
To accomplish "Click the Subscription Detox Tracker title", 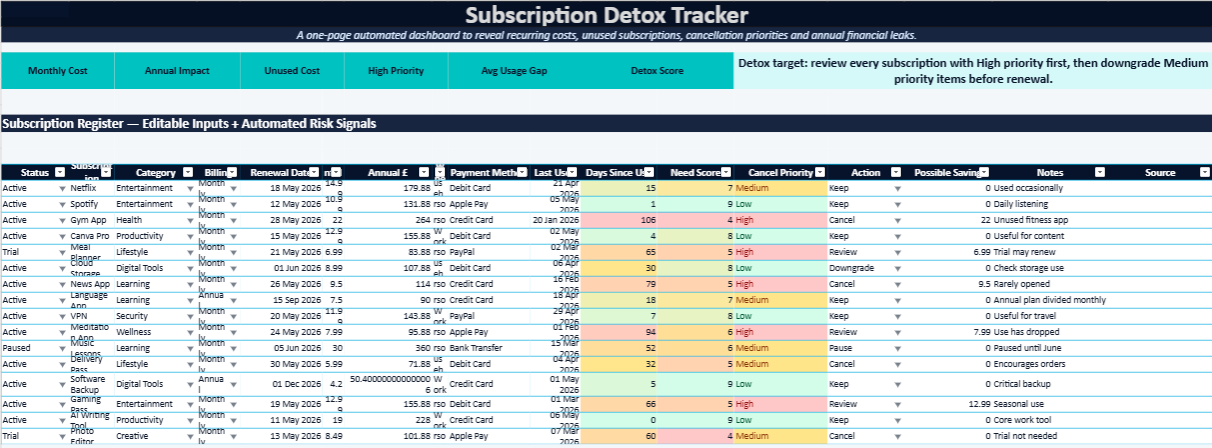I will 606,15.
